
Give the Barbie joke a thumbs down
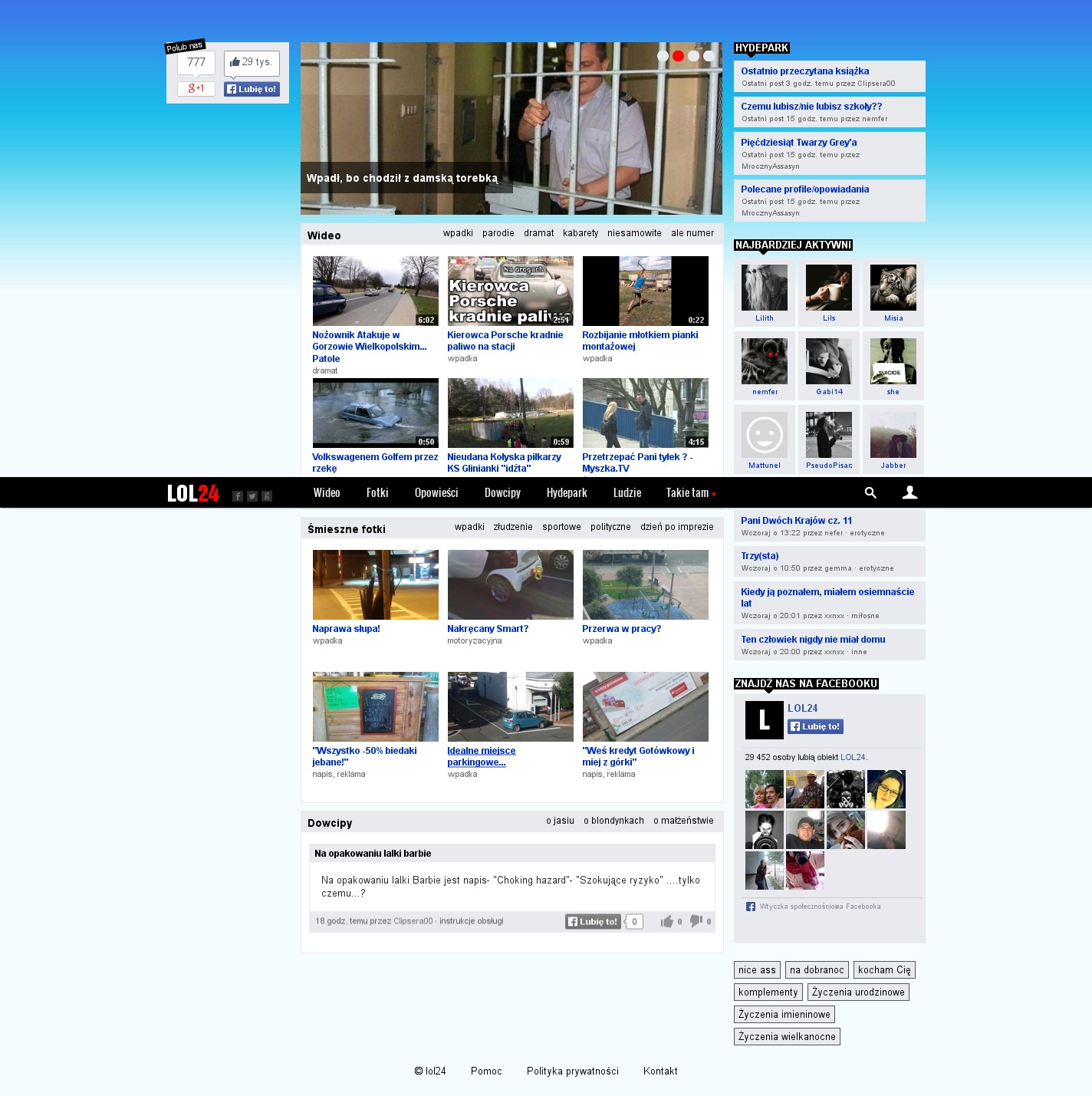point(696,921)
